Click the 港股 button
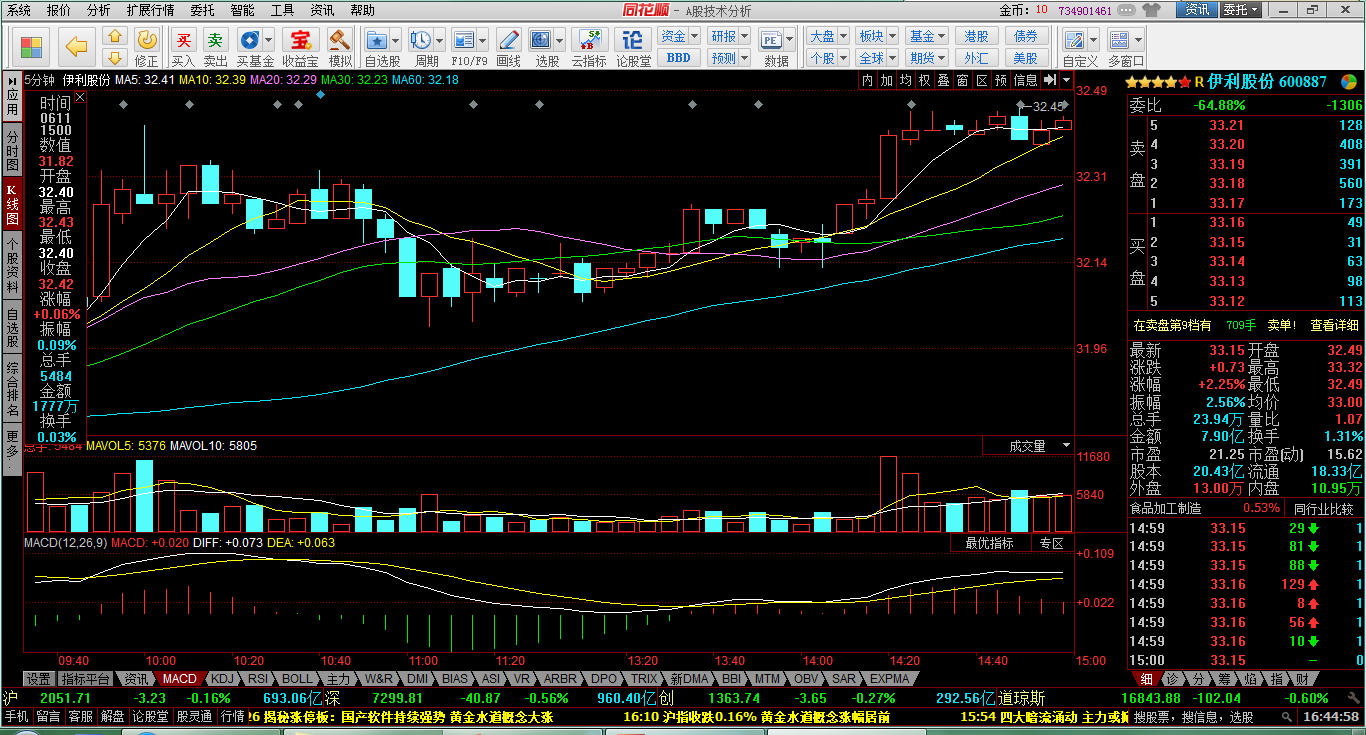The image size is (1366, 735). click(x=977, y=36)
